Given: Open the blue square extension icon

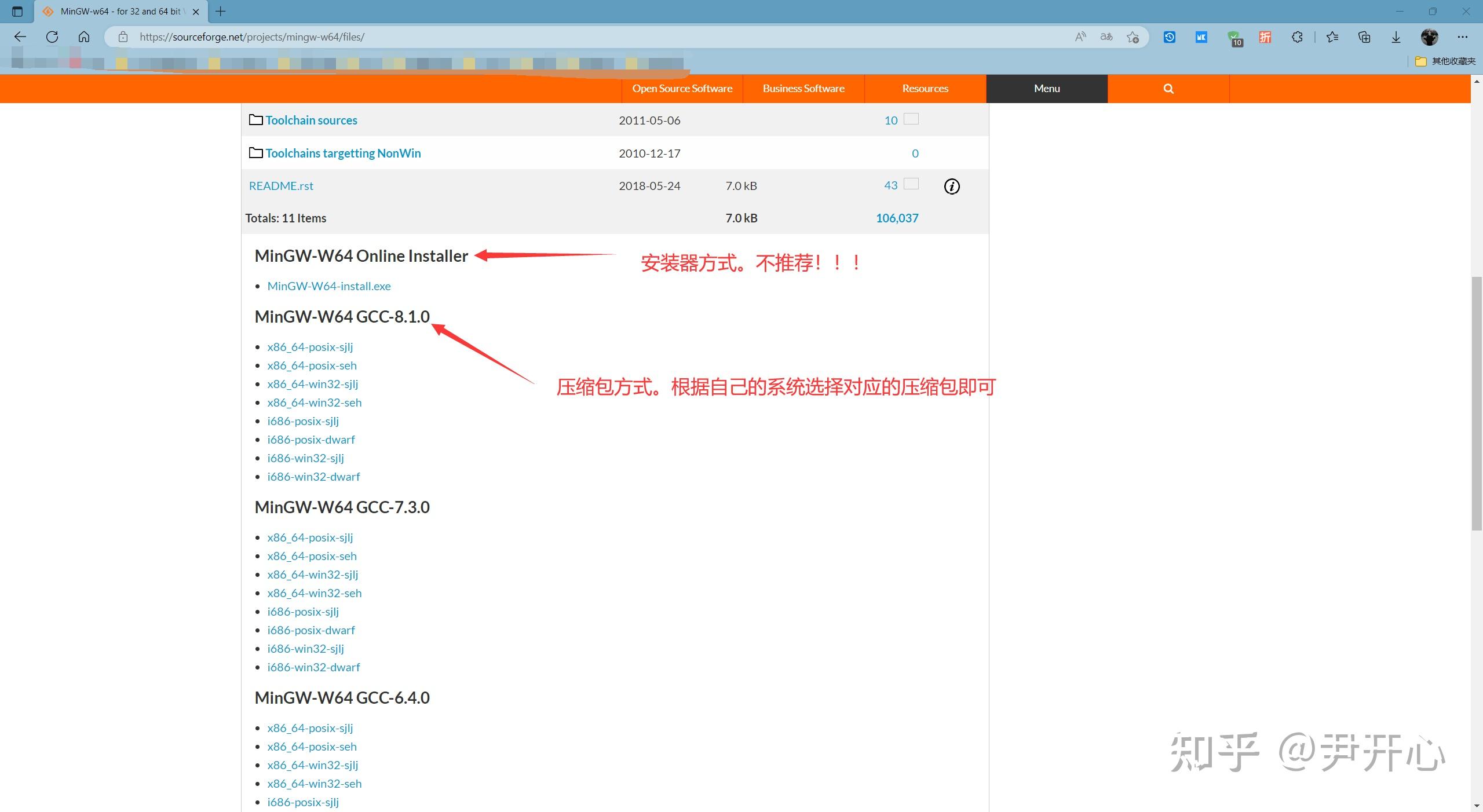Looking at the screenshot, I should tap(1201, 37).
